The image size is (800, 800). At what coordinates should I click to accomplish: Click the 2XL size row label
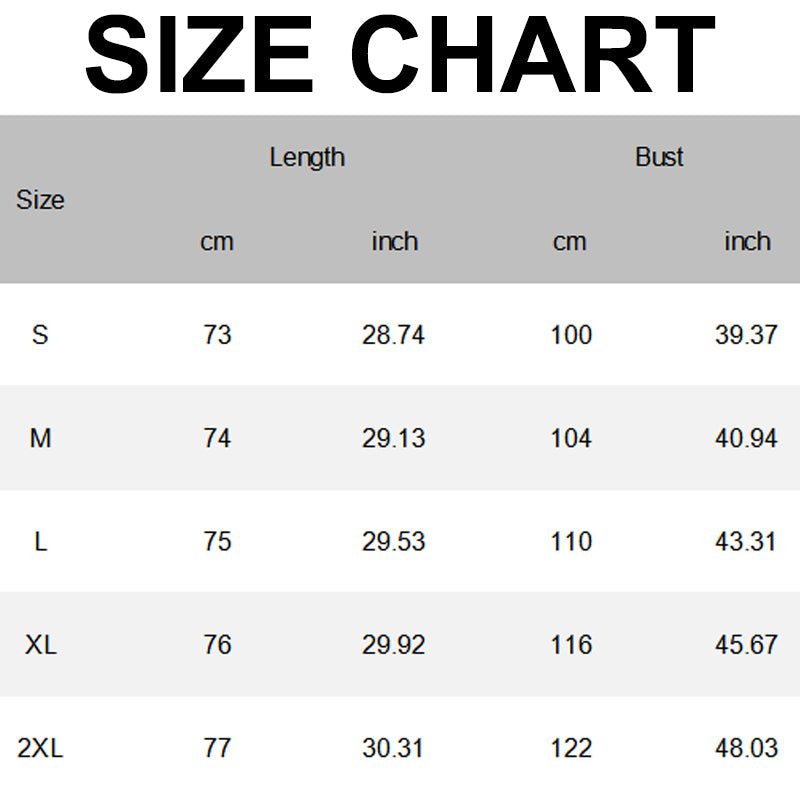[x=40, y=748]
